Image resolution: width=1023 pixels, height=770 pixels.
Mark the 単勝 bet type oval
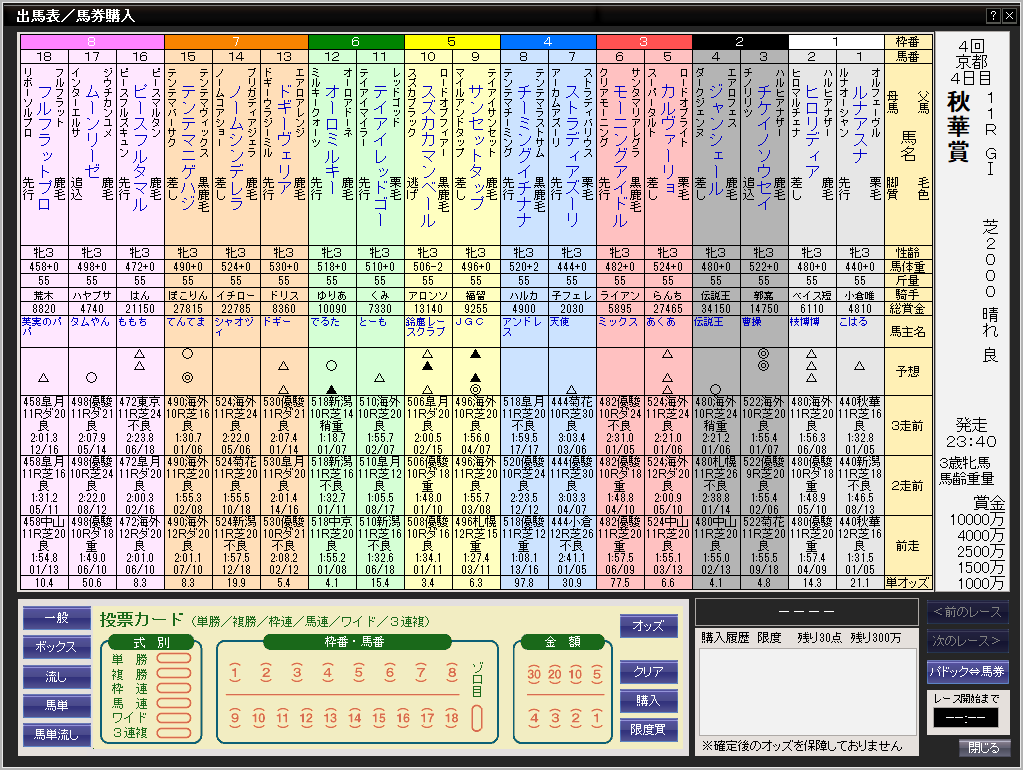[x=173, y=659]
